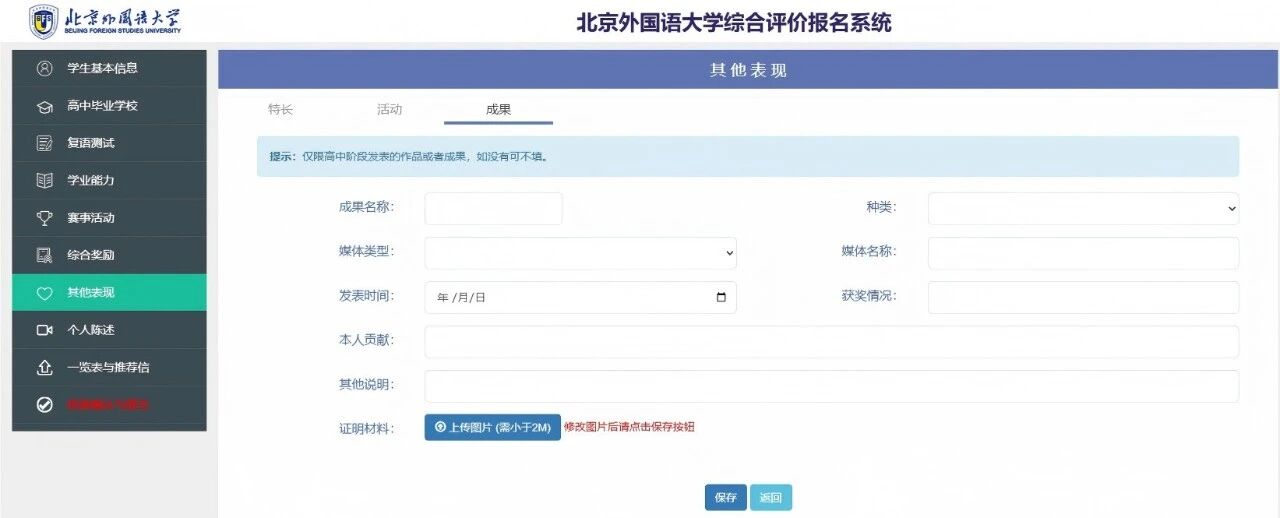Viewport: 1280px width, 518px height.
Task: Switch to the 特长 tab
Action: pos(280,110)
